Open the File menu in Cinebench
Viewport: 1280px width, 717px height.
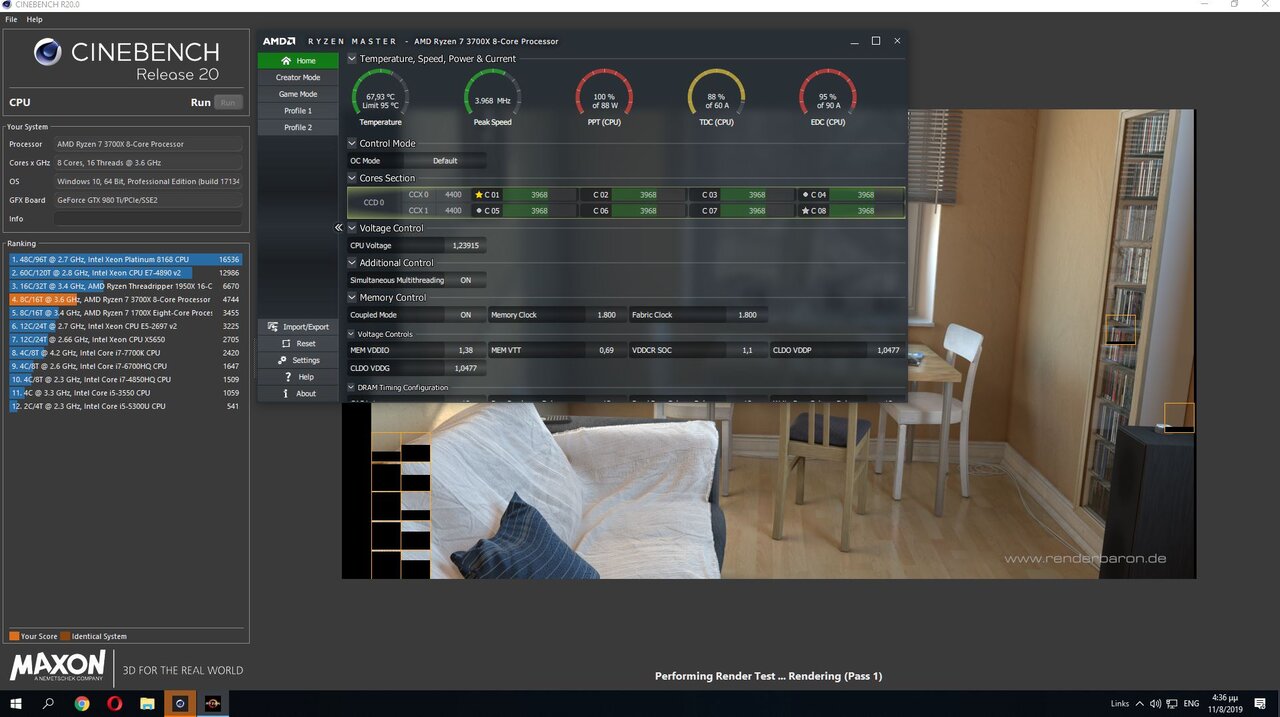[11, 19]
